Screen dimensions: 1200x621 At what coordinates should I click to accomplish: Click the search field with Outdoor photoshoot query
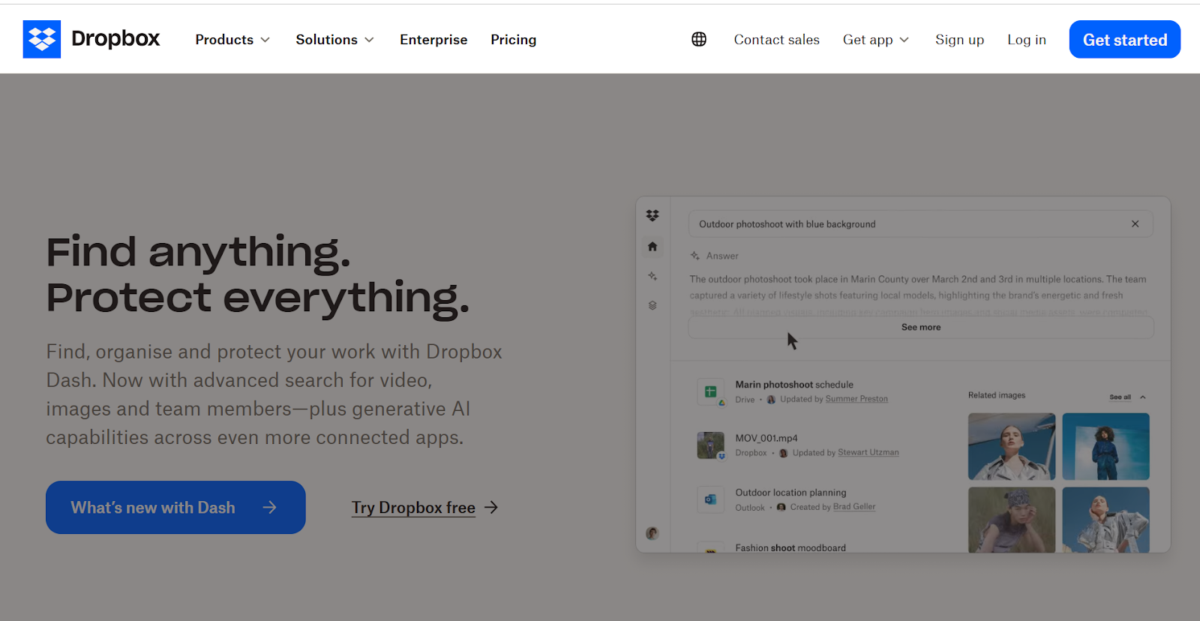[900, 224]
